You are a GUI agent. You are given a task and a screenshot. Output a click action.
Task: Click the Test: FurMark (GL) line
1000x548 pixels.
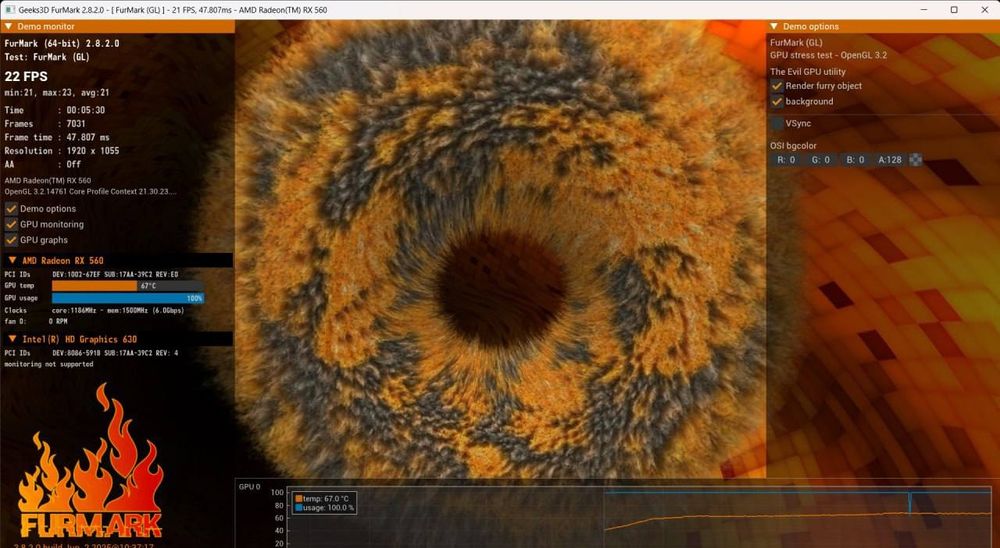click(x=47, y=57)
